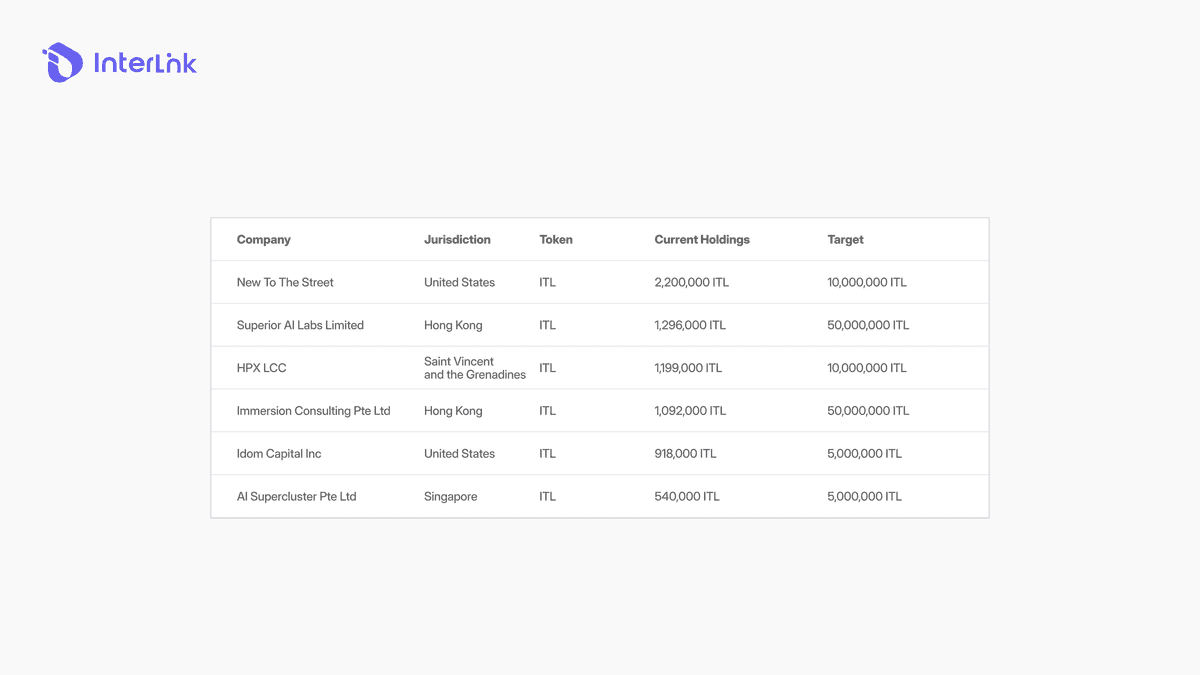This screenshot has width=1200, height=675.
Task: Click the New To The Street company cell
Action: click(285, 282)
